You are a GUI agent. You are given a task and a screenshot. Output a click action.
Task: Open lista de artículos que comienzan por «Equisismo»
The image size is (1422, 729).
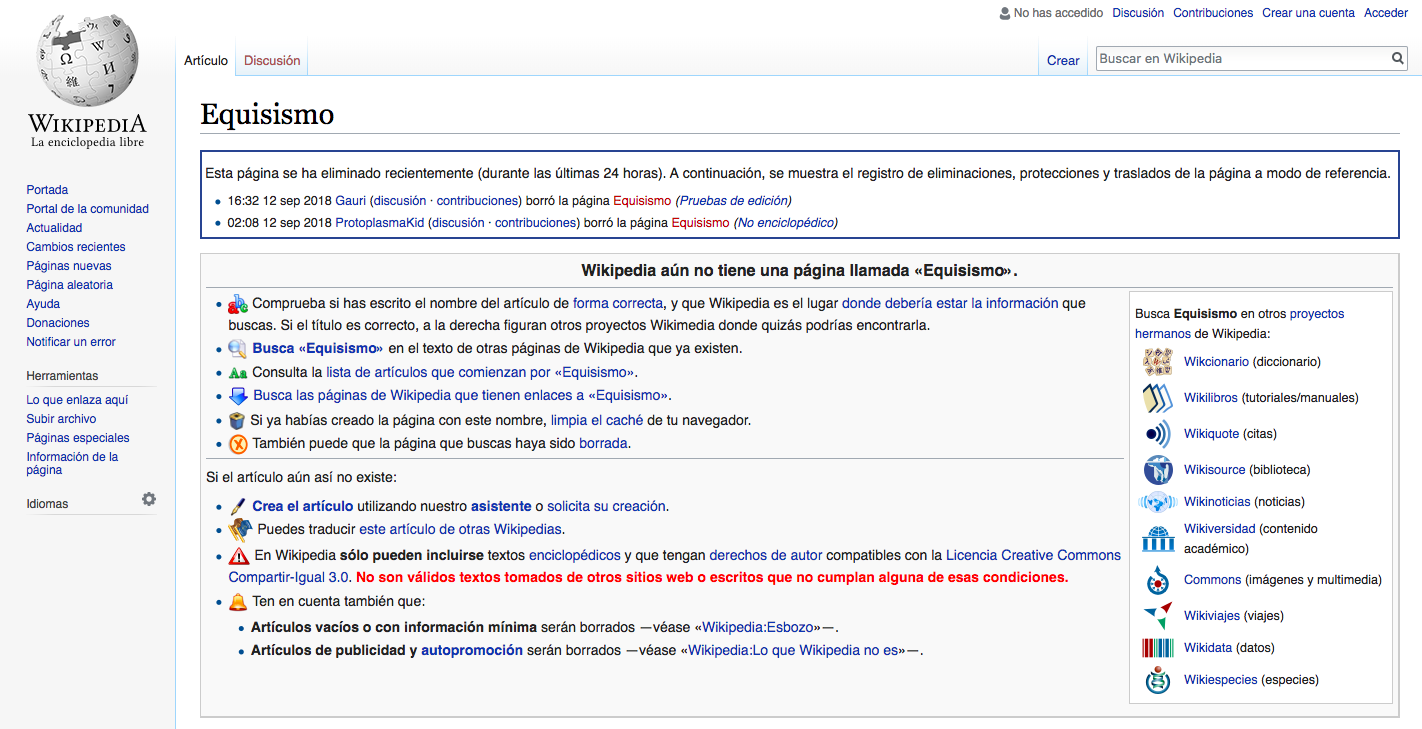[481, 372]
